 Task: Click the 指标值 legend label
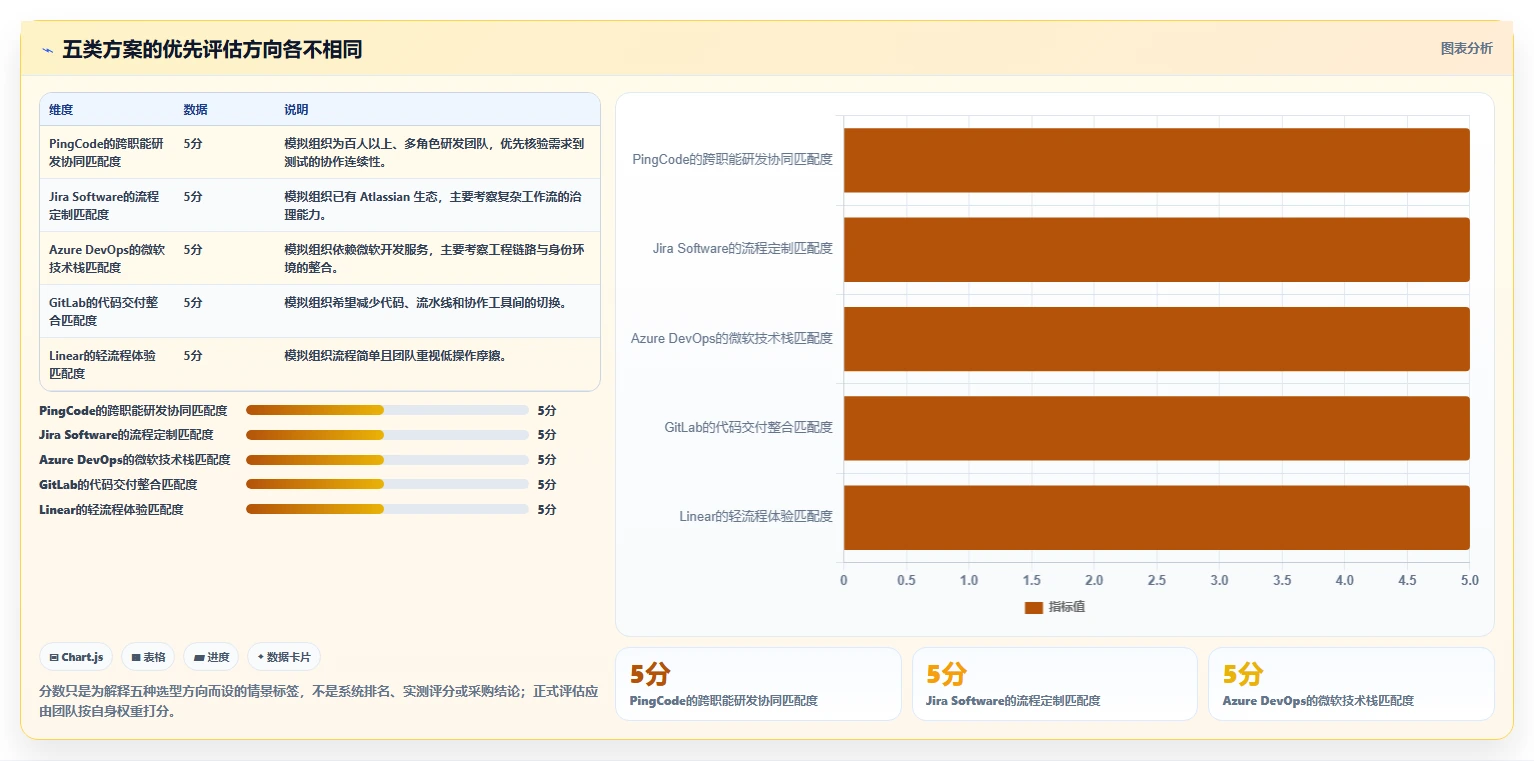click(x=1066, y=608)
